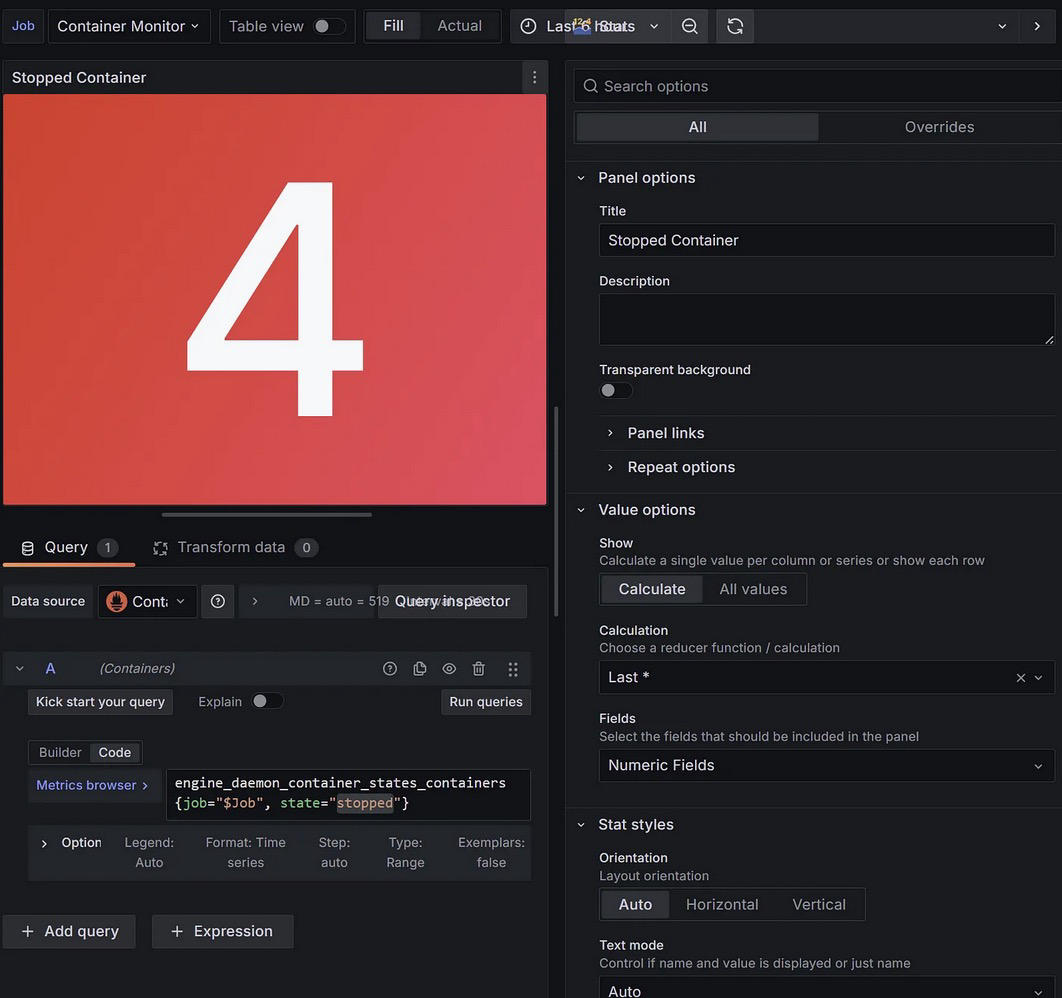This screenshot has width=1062, height=998.
Task: Select the Overrides tab
Action: coord(939,127)
